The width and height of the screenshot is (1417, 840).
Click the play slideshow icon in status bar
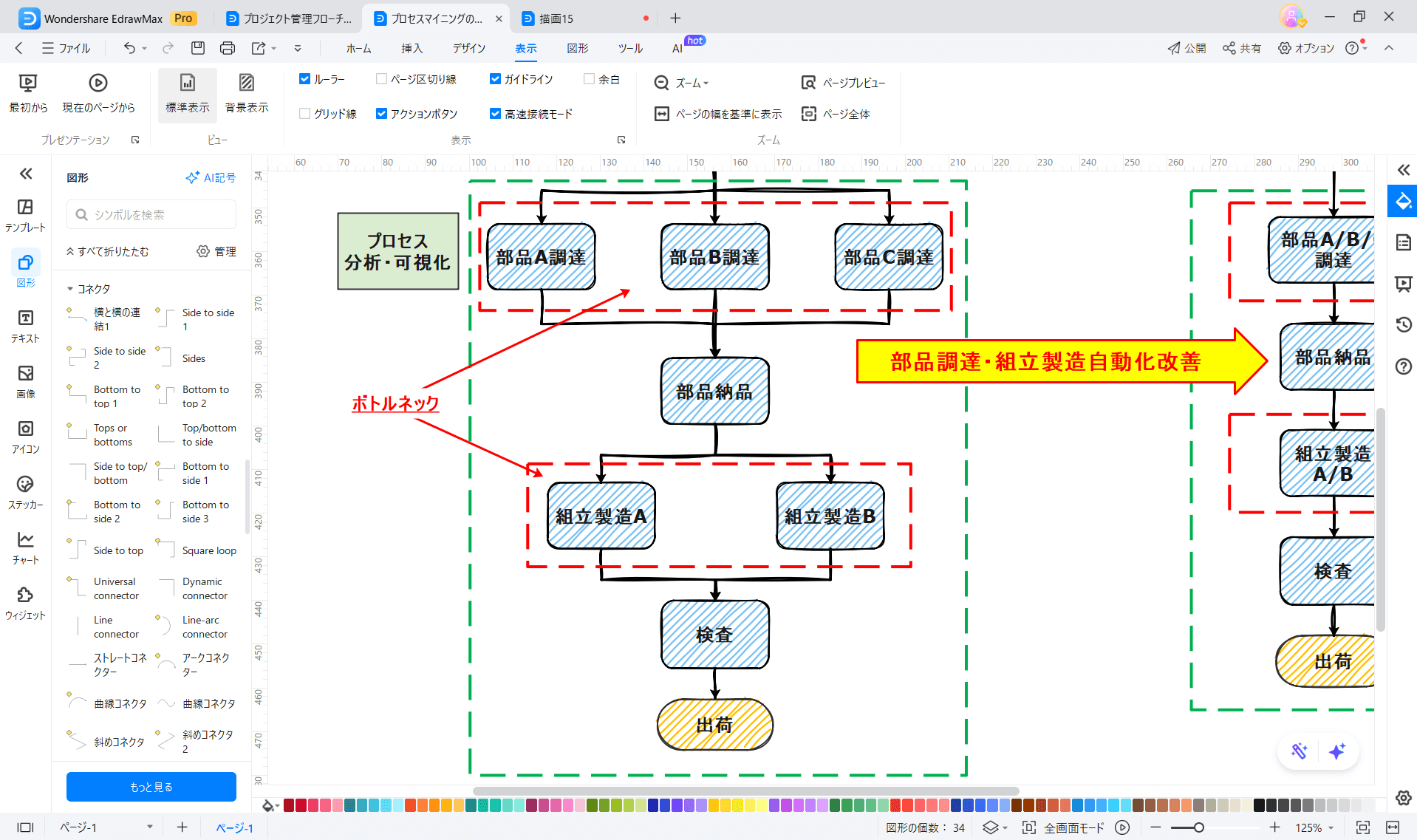1122,827
